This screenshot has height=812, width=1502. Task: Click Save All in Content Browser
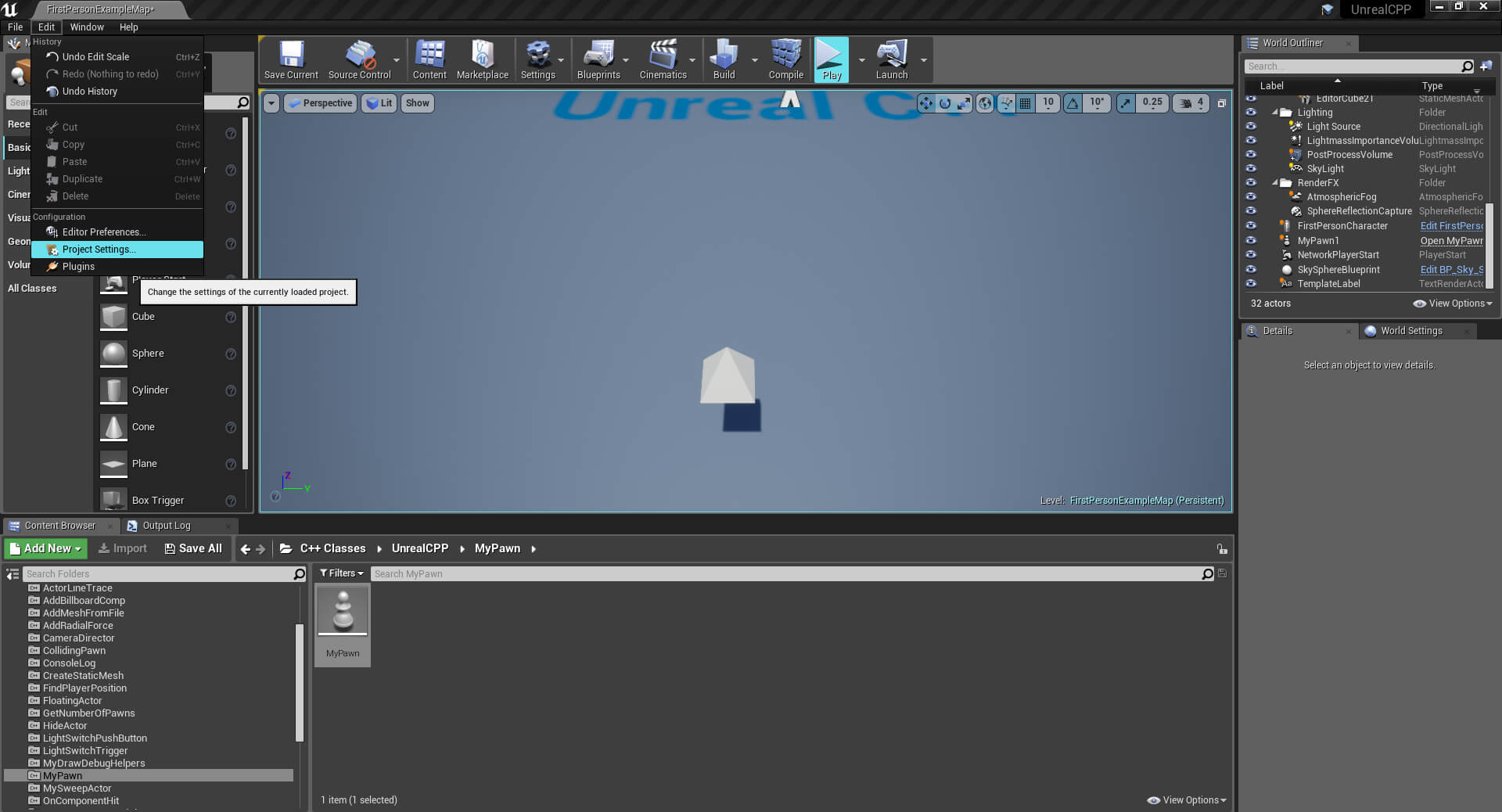pos(193,549)
